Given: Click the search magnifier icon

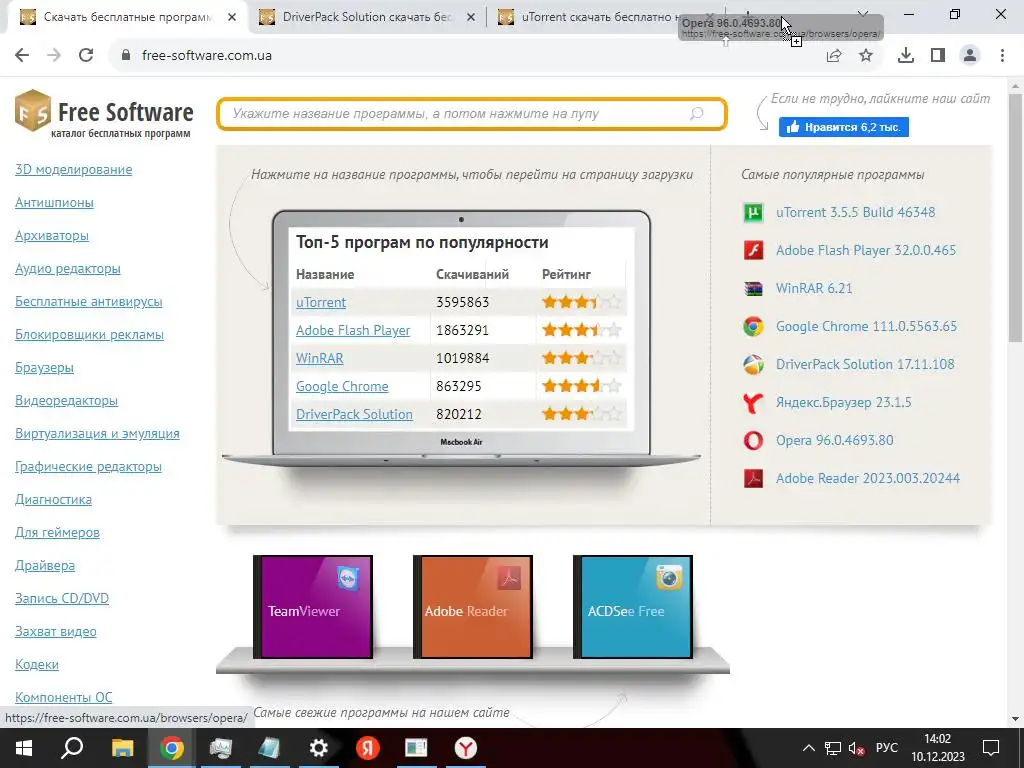Looking at the screenshot, I should tap(697, 114).
